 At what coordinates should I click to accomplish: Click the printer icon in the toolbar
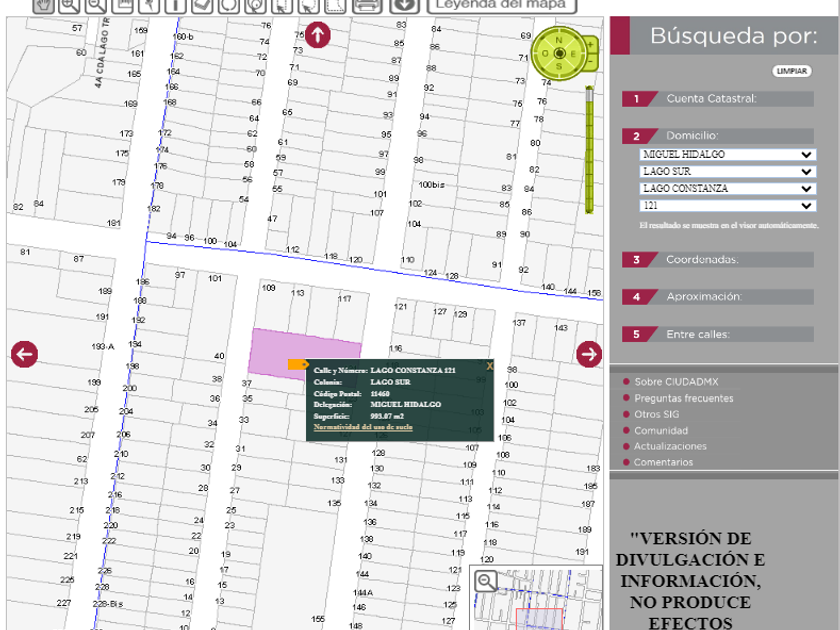[367, 5]
